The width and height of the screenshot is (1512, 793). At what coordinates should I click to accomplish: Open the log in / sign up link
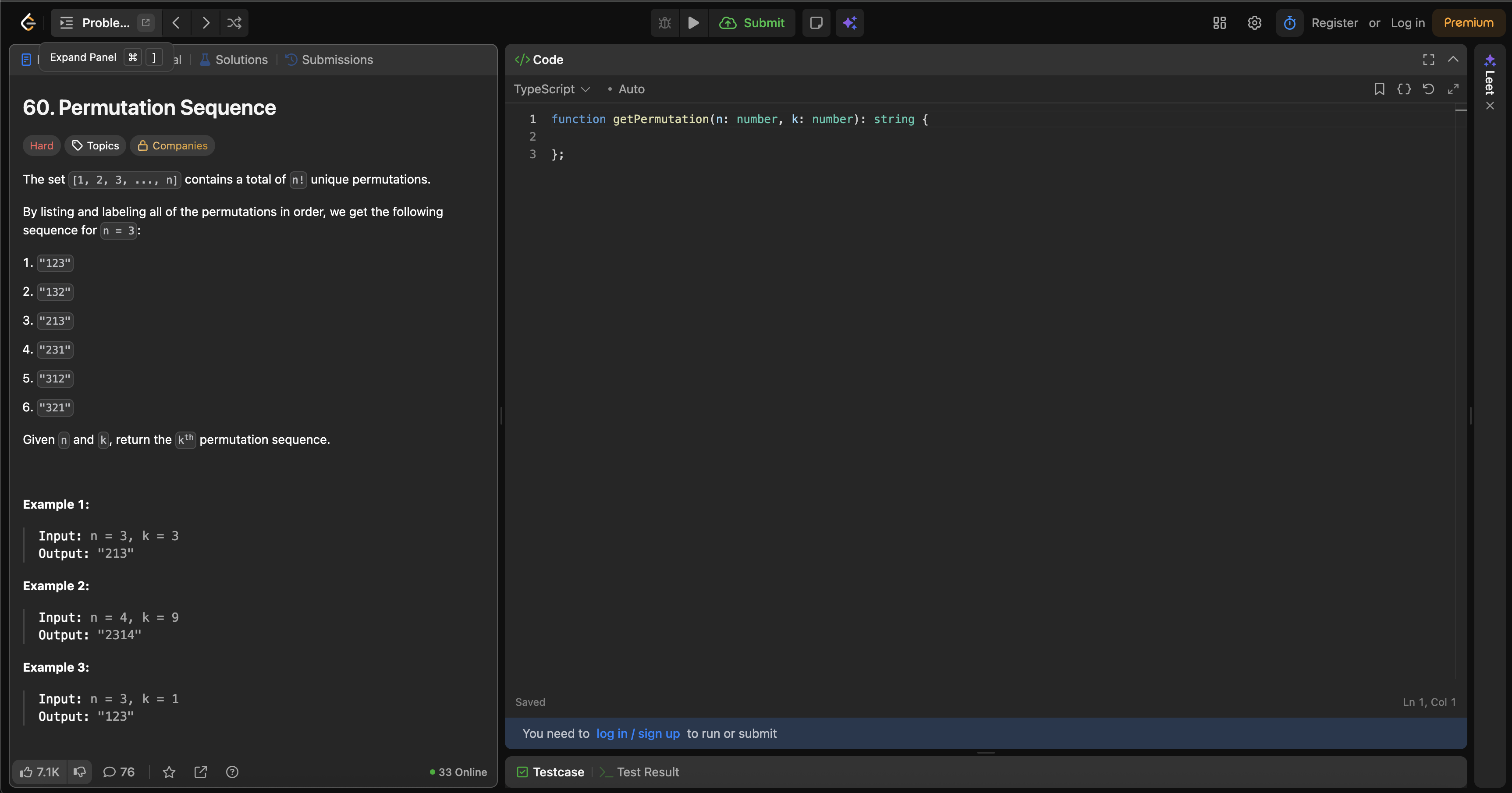(x=638, y=733)
